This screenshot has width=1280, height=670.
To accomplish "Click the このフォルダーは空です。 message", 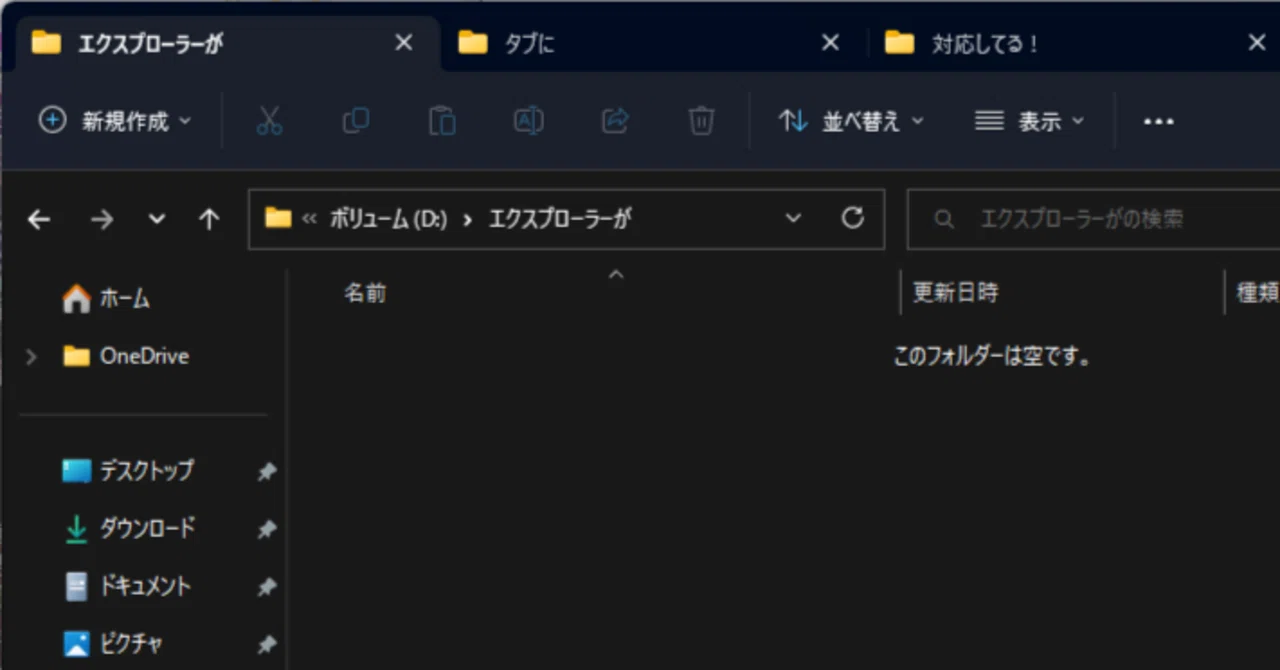I will 991,356.
